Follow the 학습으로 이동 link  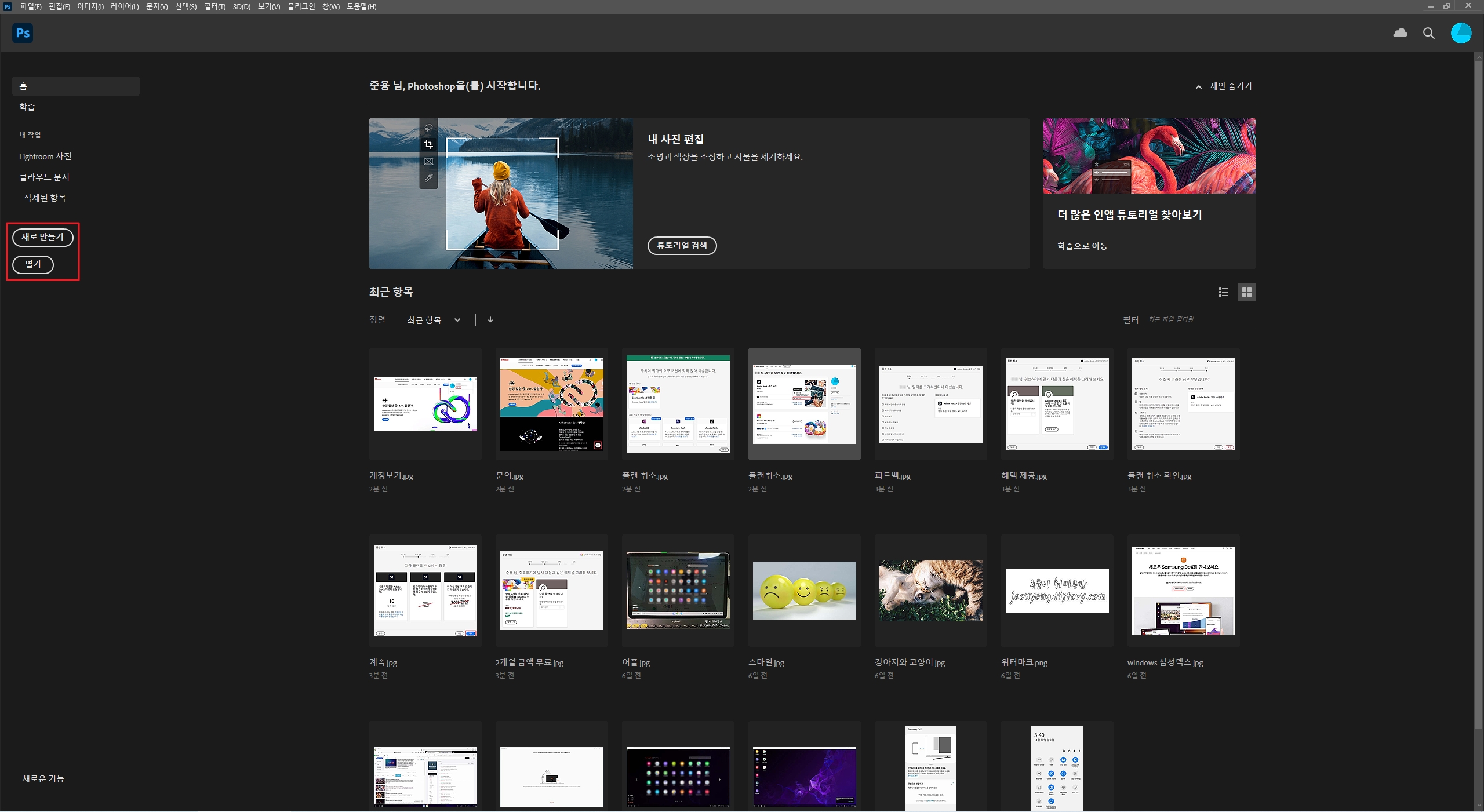pos(1082,246)
